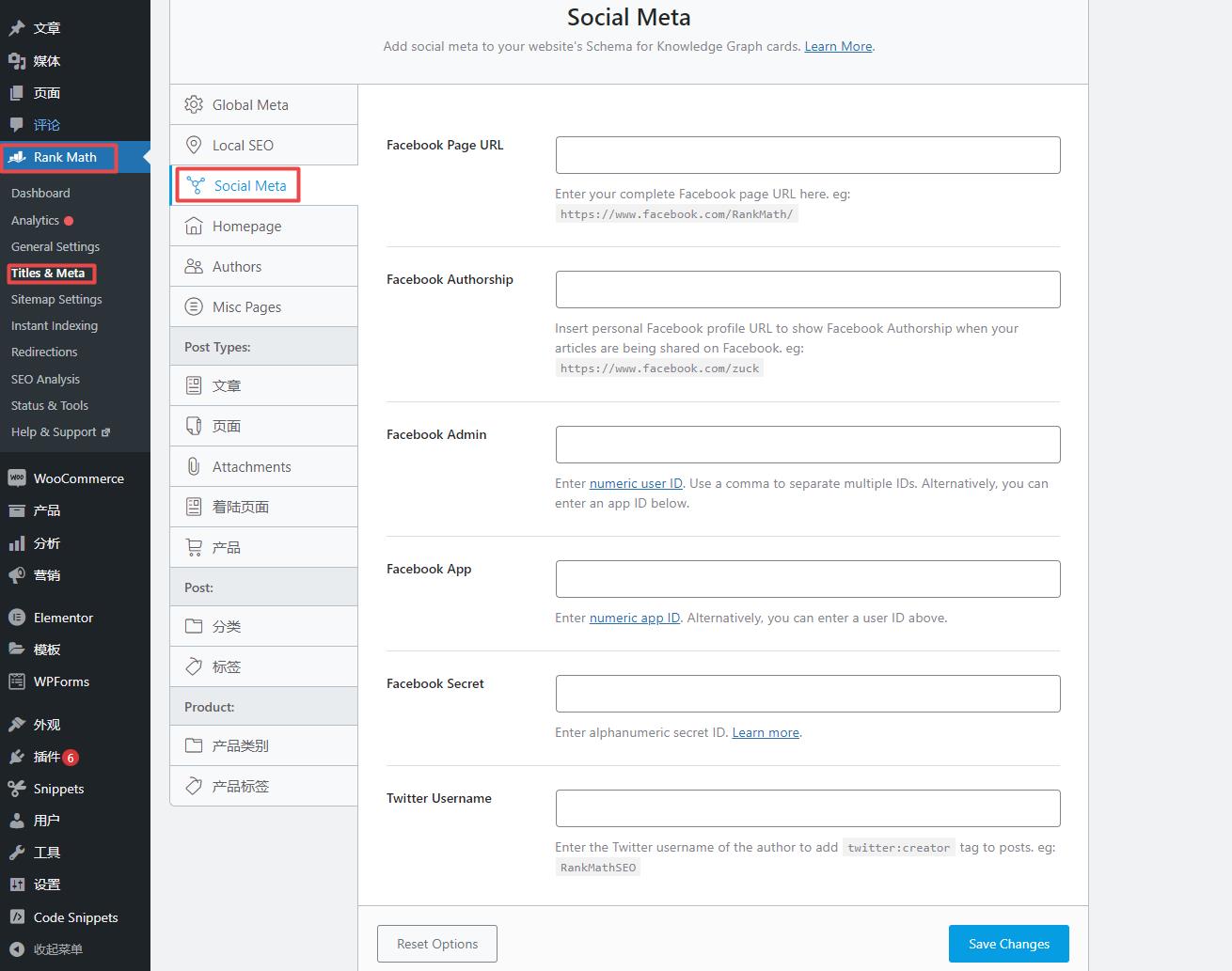Focus the Facebook Page URL input field
This screenshot has width=1232, height=971.
click(808, 155)
